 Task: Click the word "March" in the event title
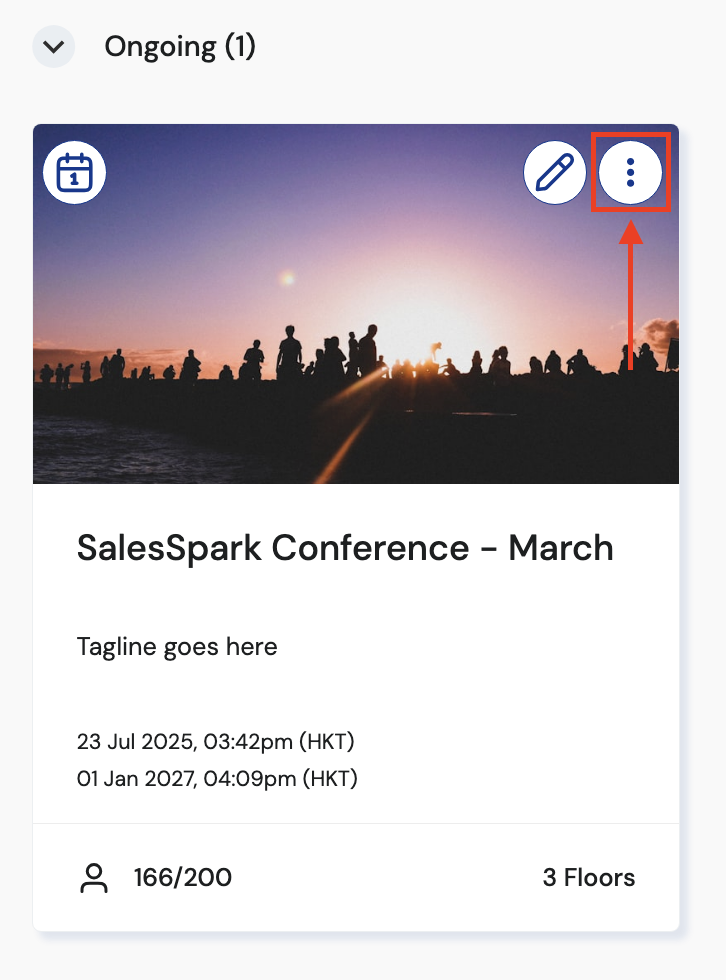[x=561, y=548]
